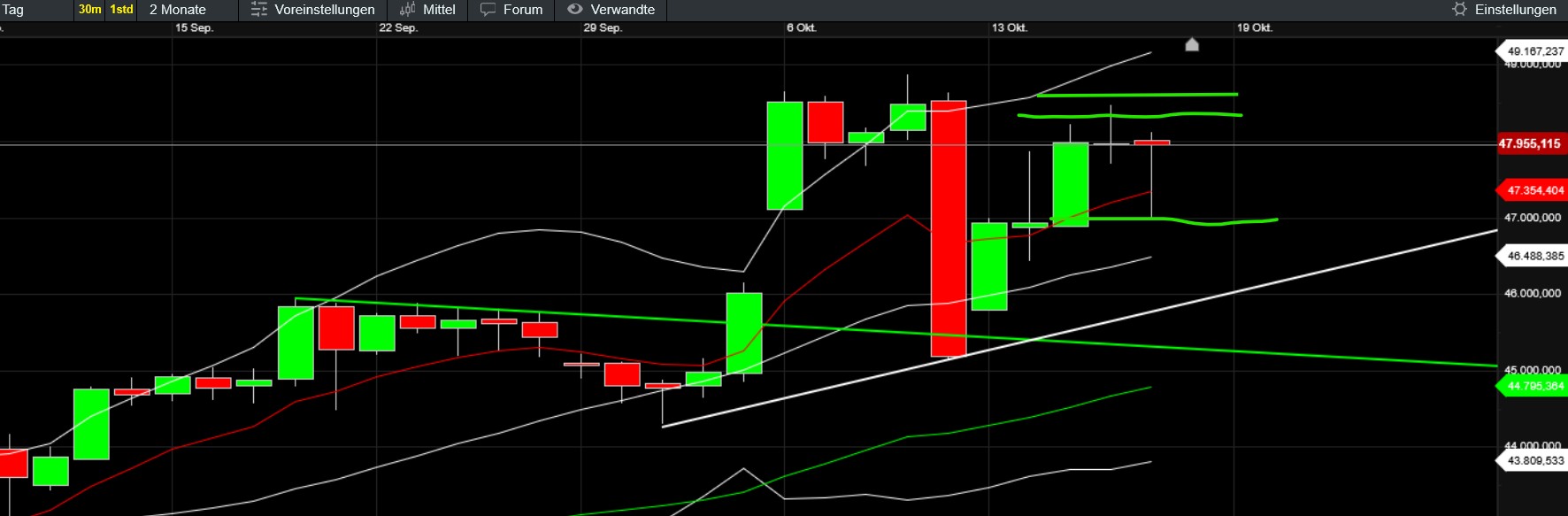This screenshot has width=1568, height=516.
Task: Click the candlestick Mittel icon
Action: coord(408,10)
